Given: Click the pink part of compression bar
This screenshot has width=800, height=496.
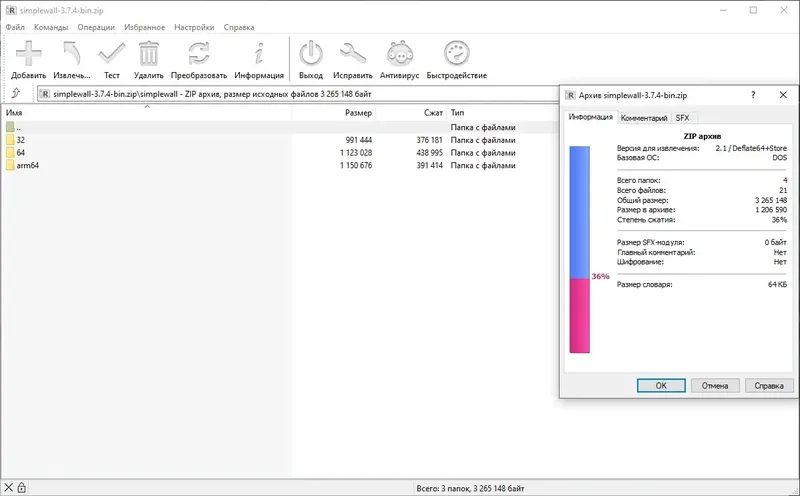Looking at the screenshot, I should point(580,315).
